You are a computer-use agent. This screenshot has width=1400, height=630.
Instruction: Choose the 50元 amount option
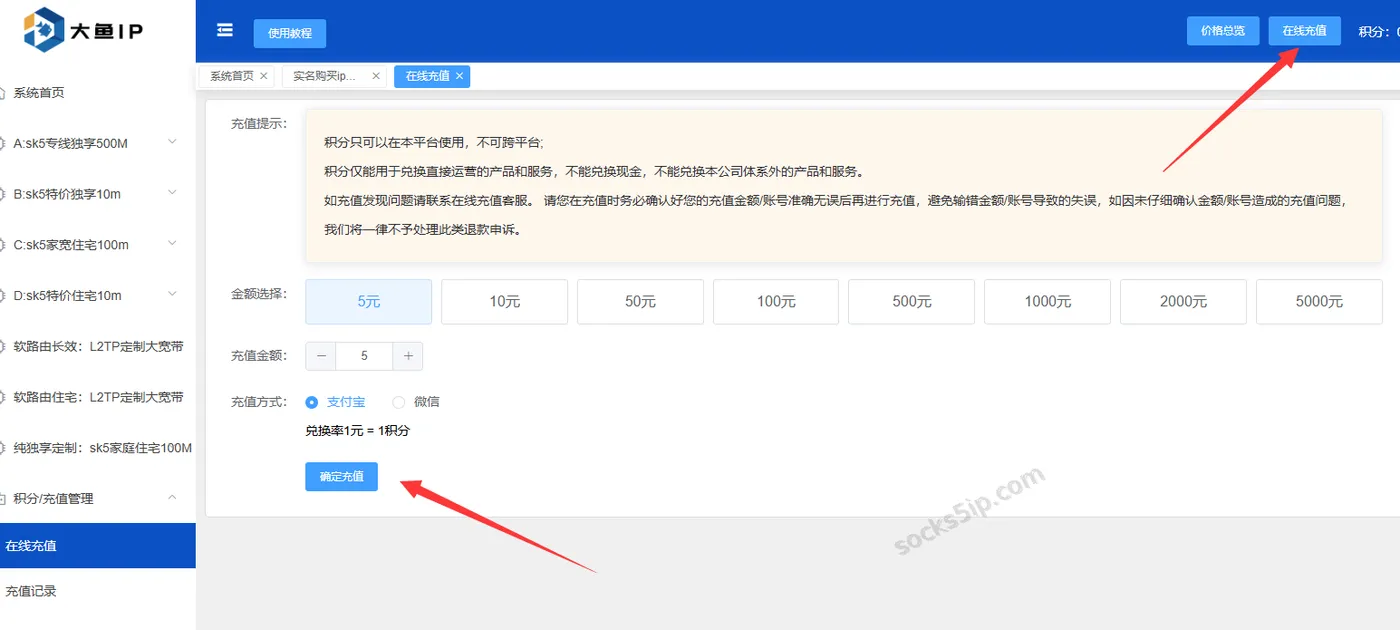click(640, 301)
